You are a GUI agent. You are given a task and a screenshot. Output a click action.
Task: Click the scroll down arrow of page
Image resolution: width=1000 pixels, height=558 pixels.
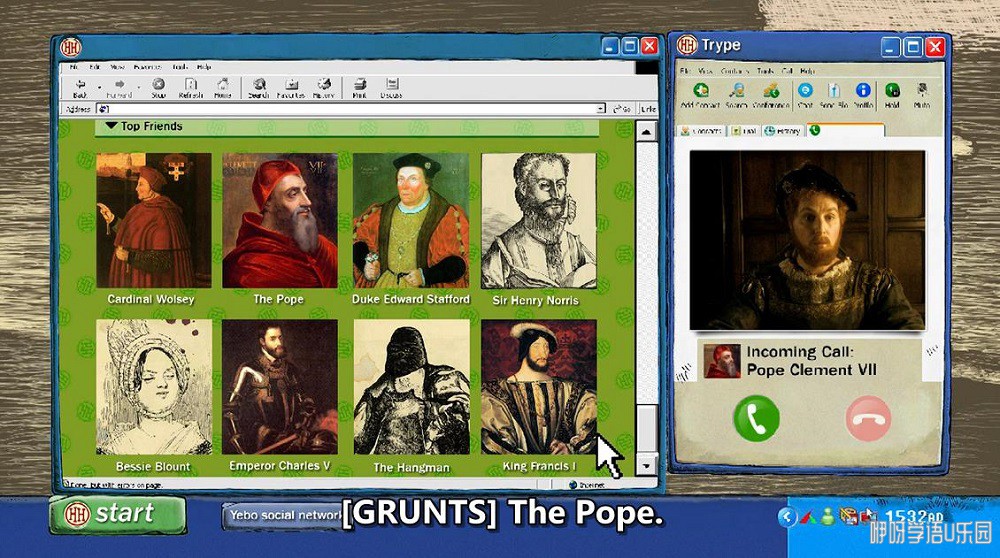pos(646,465)
